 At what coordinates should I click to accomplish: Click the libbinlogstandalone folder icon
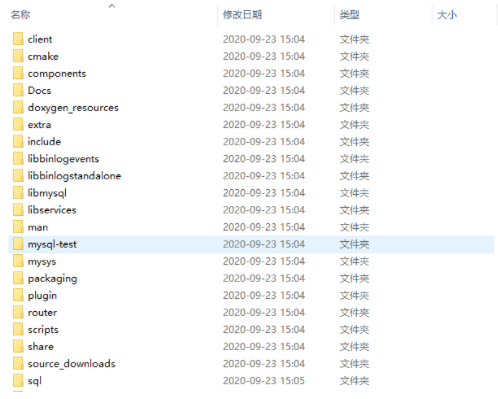18,175
